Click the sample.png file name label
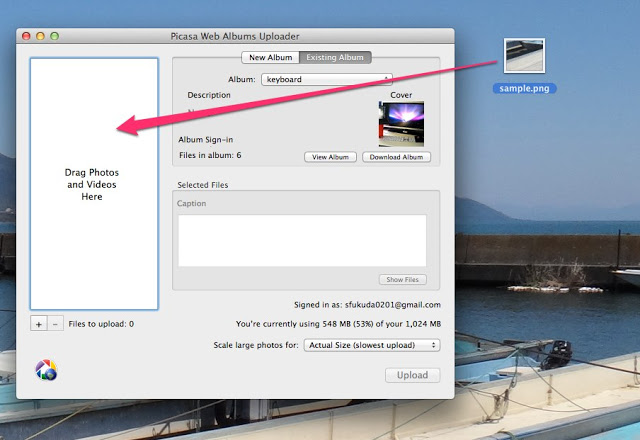 524,89
